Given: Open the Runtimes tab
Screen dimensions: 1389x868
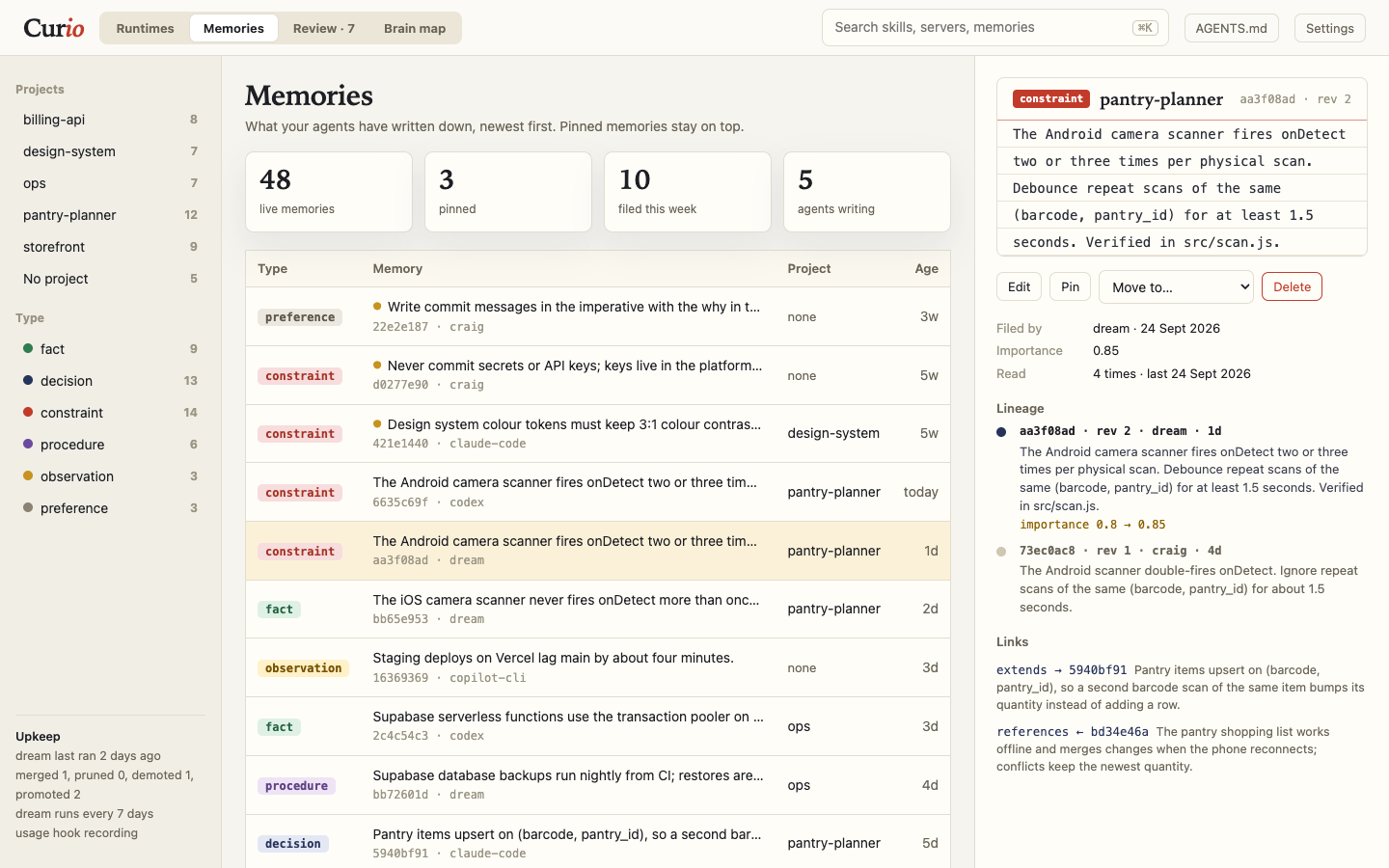Looking at the screenshot, I should 145,28.
